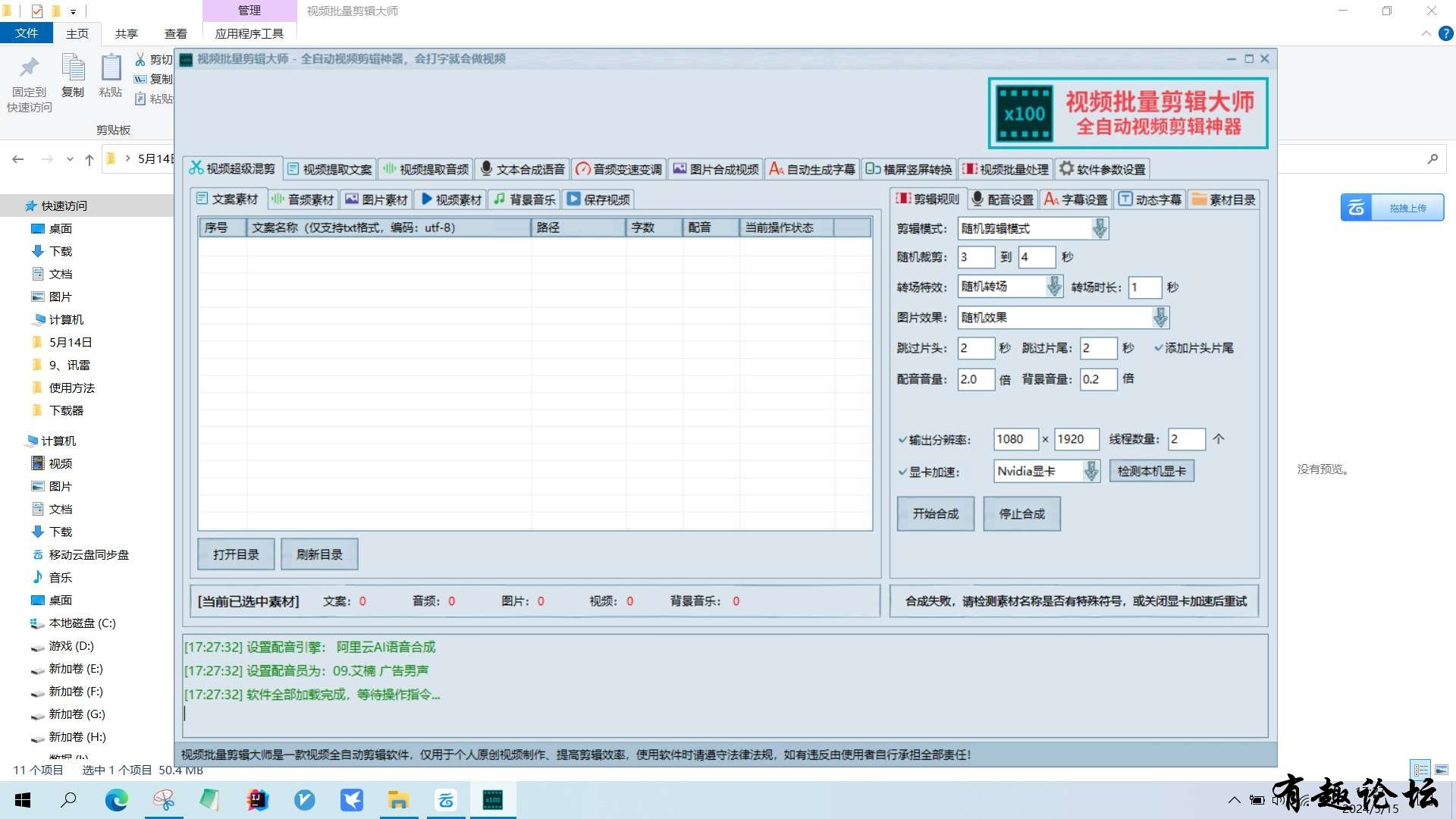Open 5月14日 folder in Explorer sidebar
This screenshot has width=1456, height=819.
(70, 342)
